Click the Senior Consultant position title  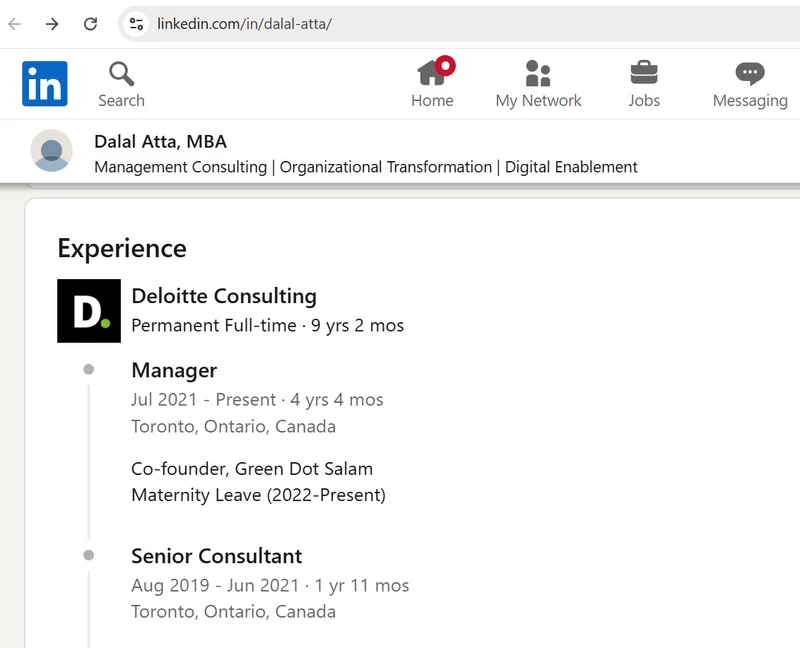pyautogui.click(x=216, y=556)
